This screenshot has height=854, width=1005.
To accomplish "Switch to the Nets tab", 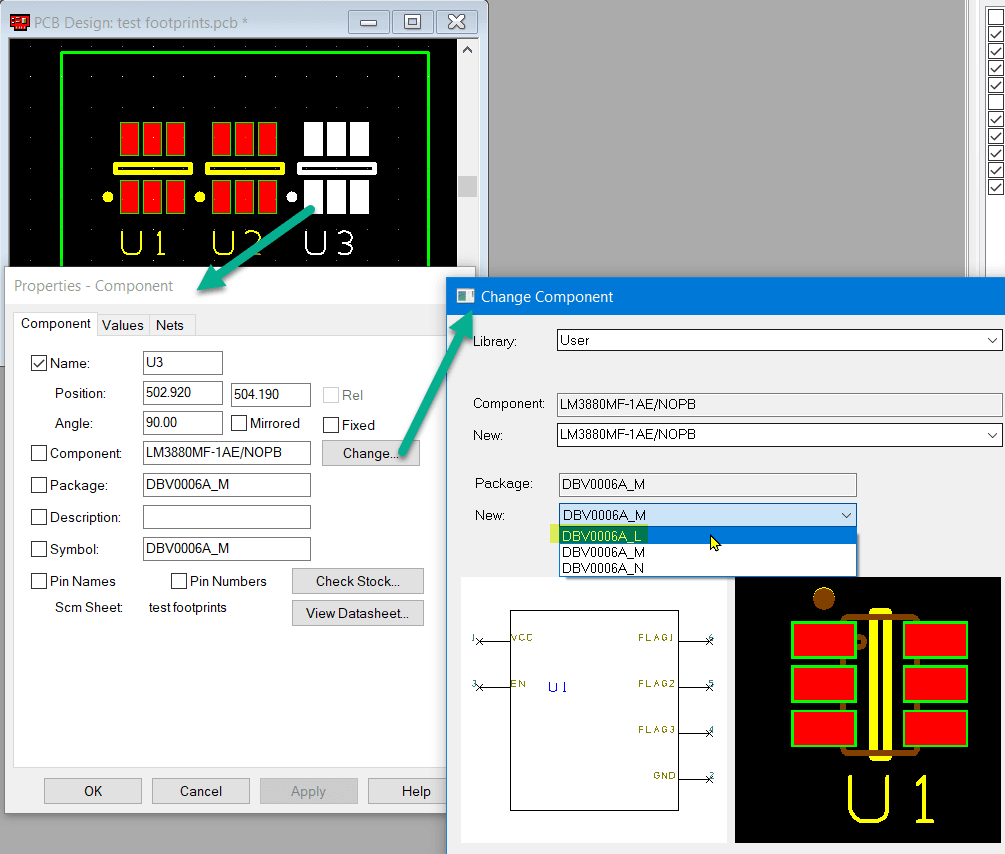I will click(170, 325).
